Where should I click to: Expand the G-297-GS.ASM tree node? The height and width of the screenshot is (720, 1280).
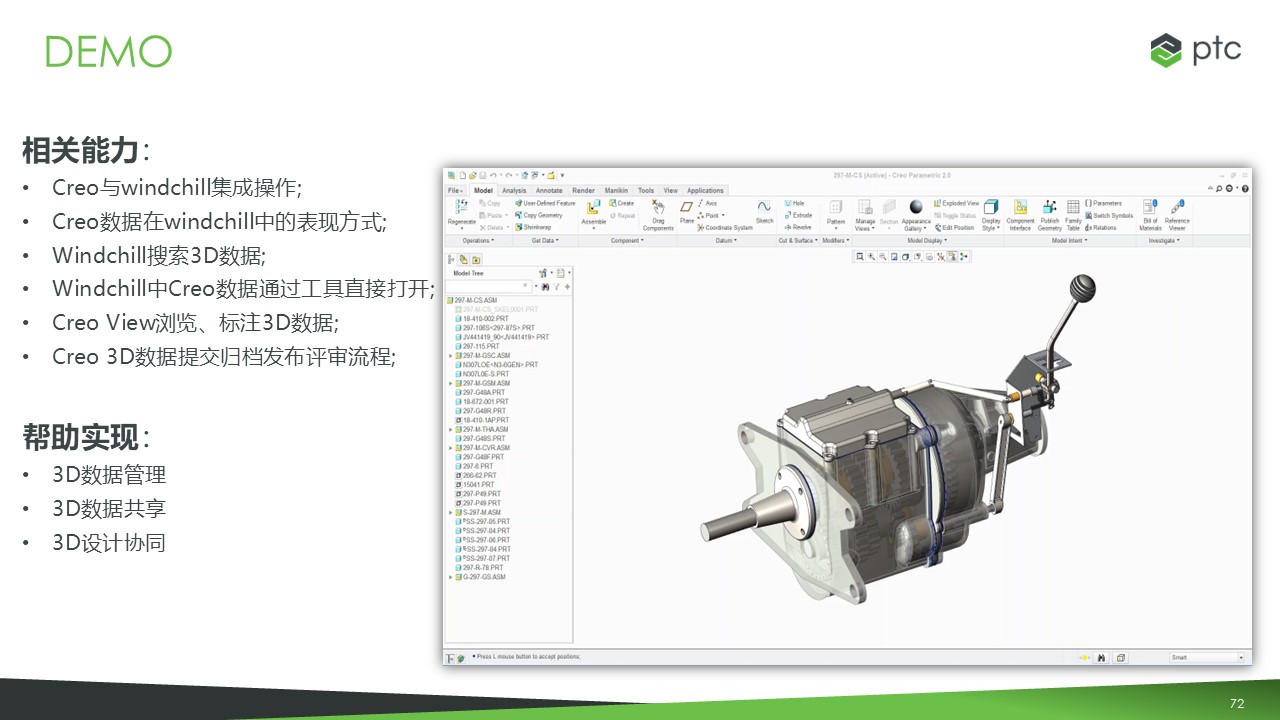(x=451, y=577)
